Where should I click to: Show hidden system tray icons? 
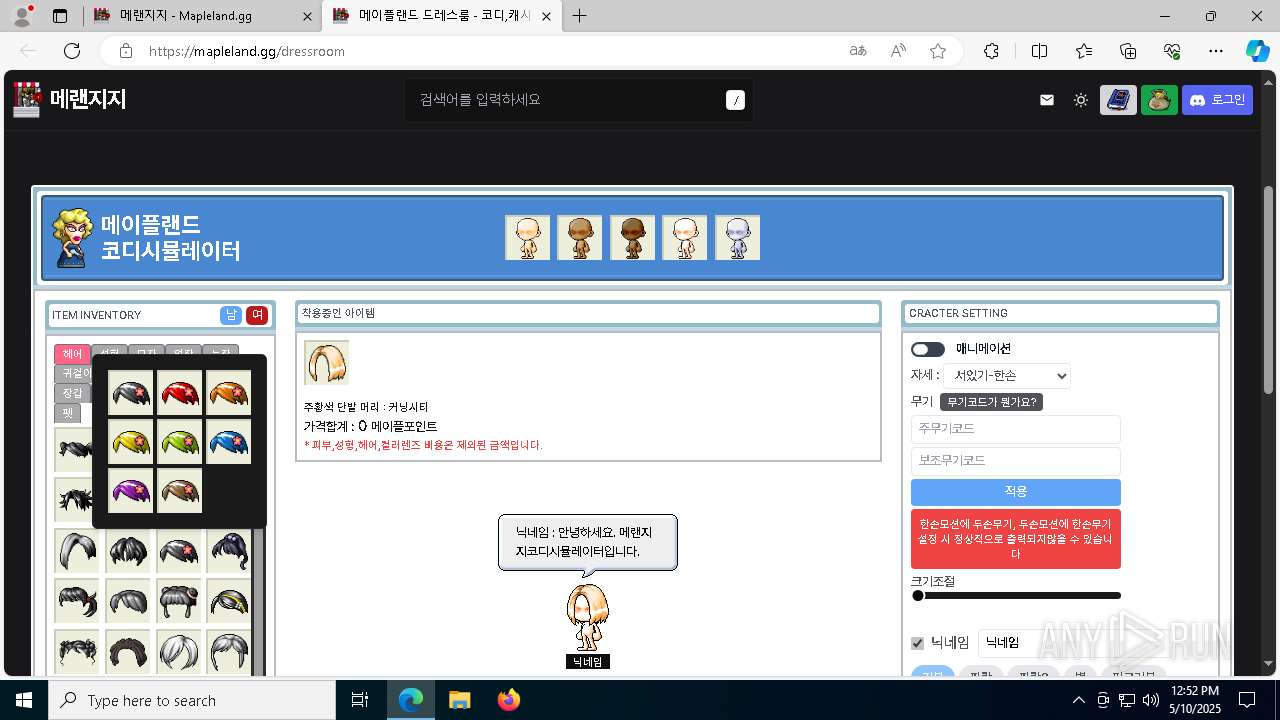coord(1079,700)
